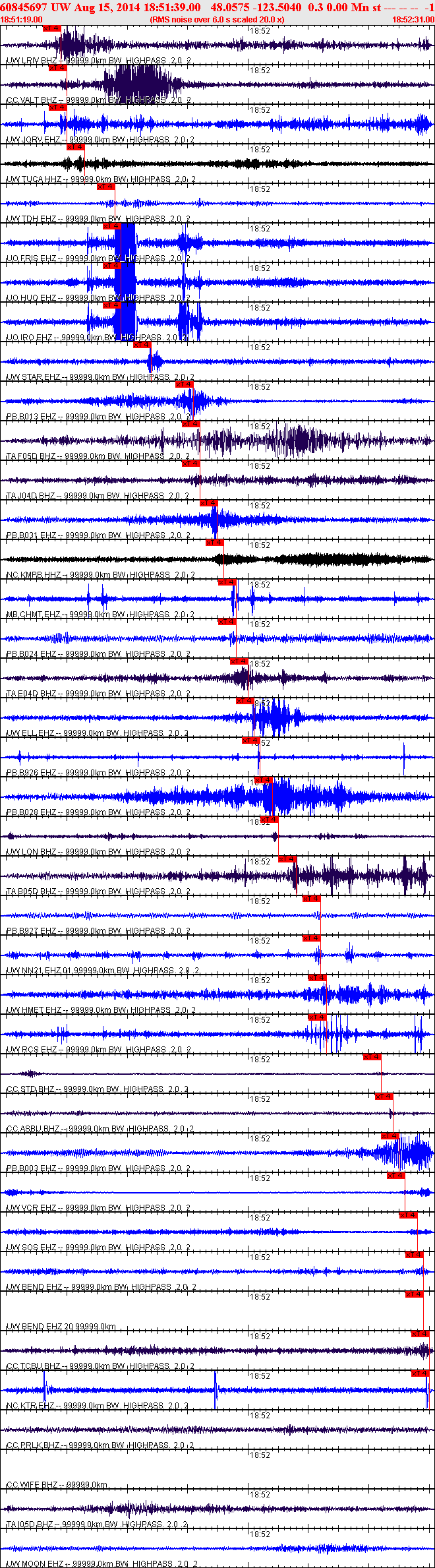435x1568 pixels.
Task: Select the 'NC KTR EHZ' station label
Action: [31, 1406]
